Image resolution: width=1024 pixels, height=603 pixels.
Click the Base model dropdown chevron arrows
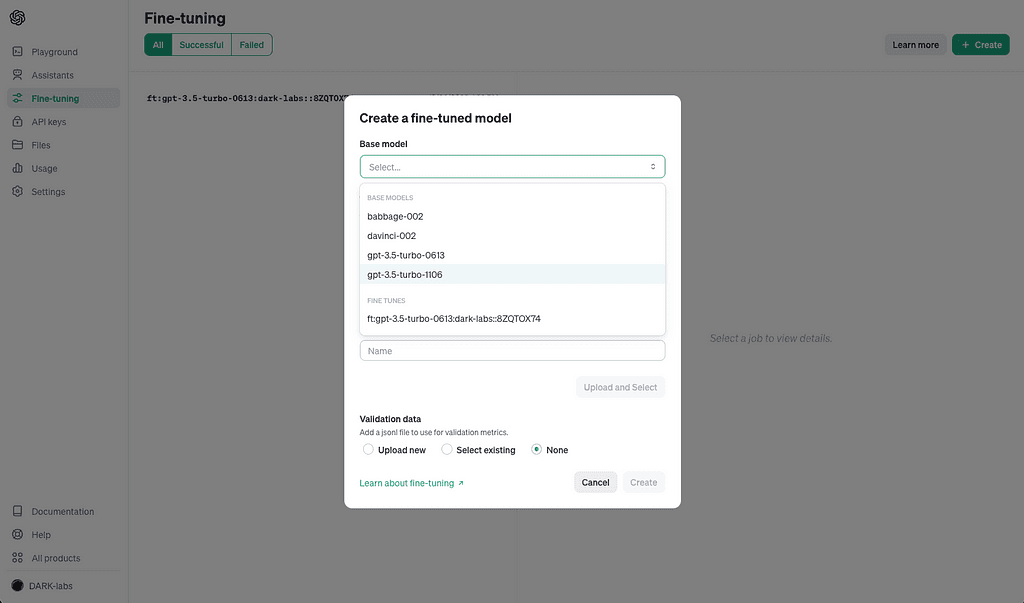(x=652, y=167)
